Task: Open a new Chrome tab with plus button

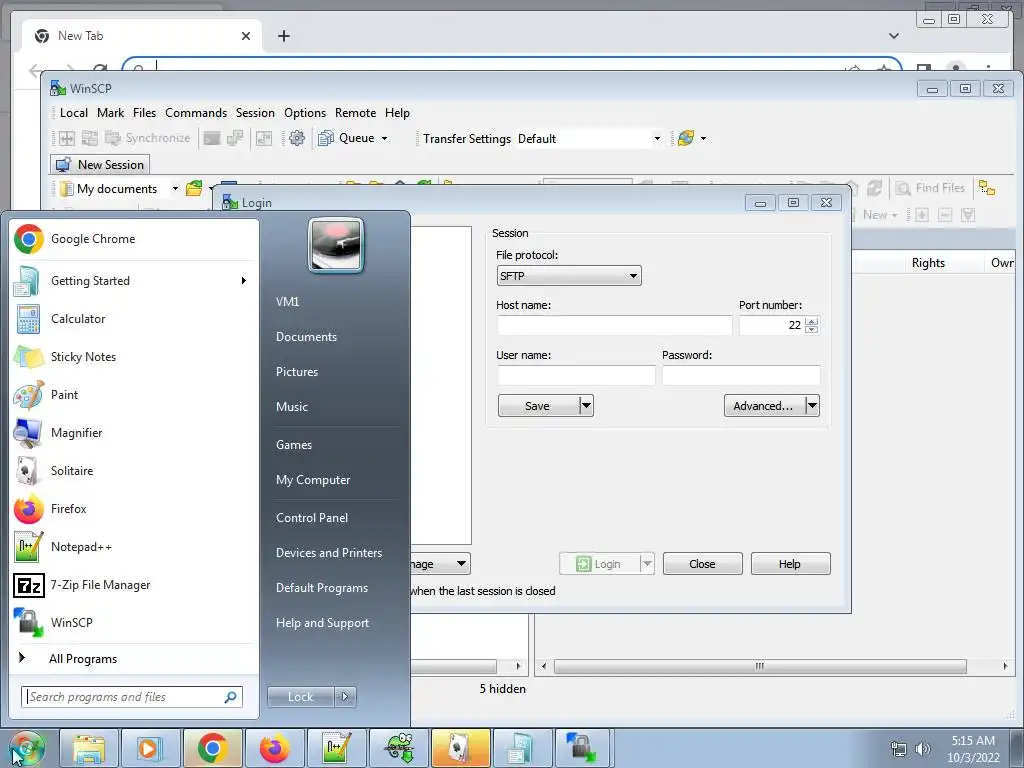Action: pos(283,36)
